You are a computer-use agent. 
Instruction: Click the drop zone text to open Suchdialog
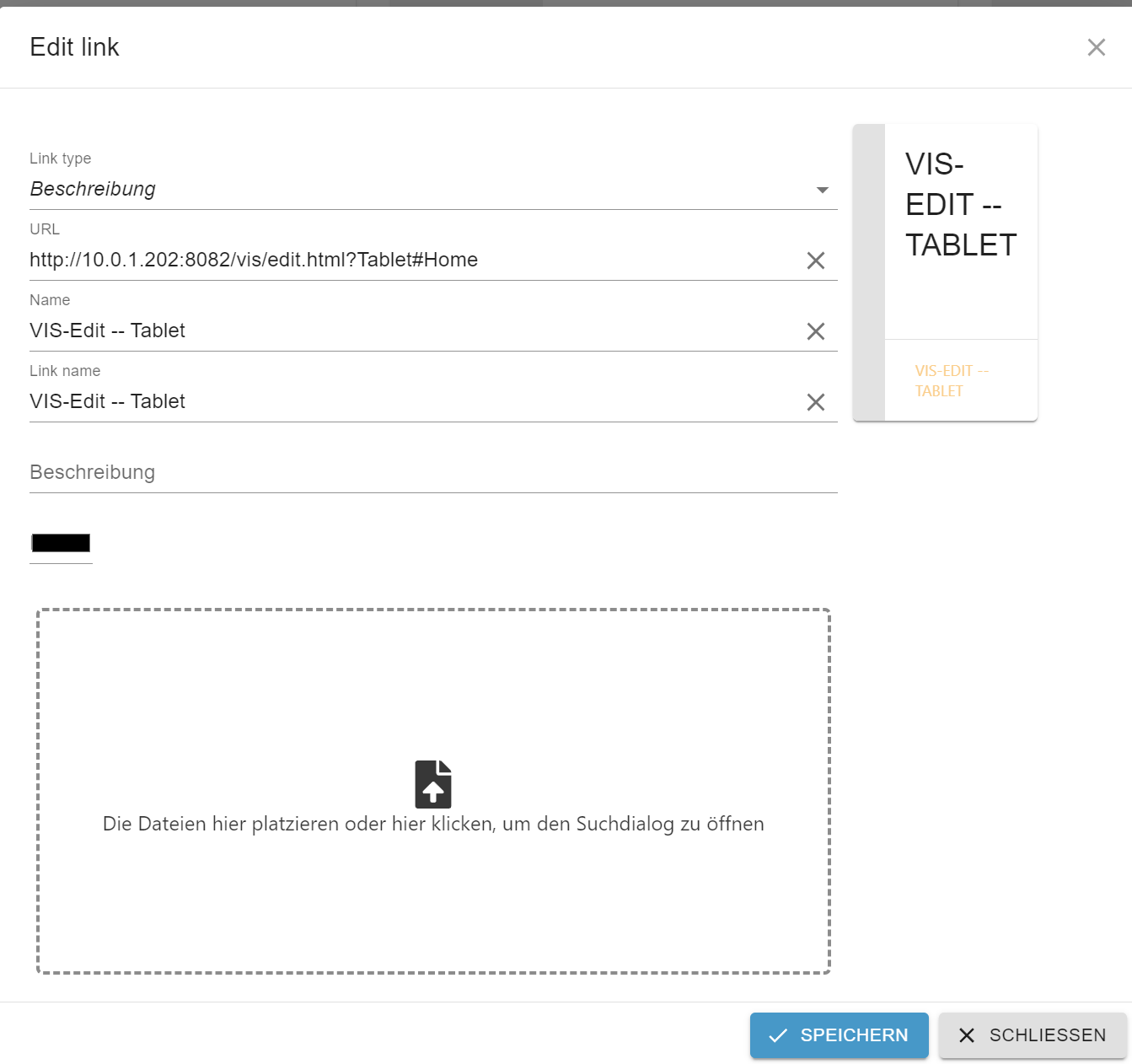coord(433,825)
